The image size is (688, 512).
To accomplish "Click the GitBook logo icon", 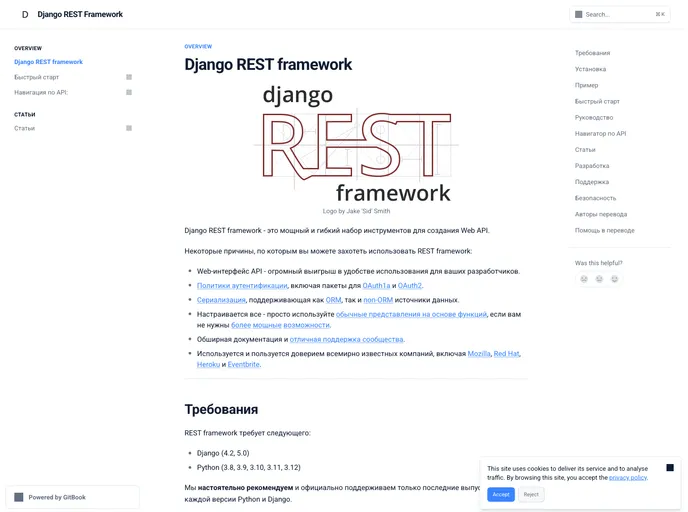I will [x=19, y=497].
